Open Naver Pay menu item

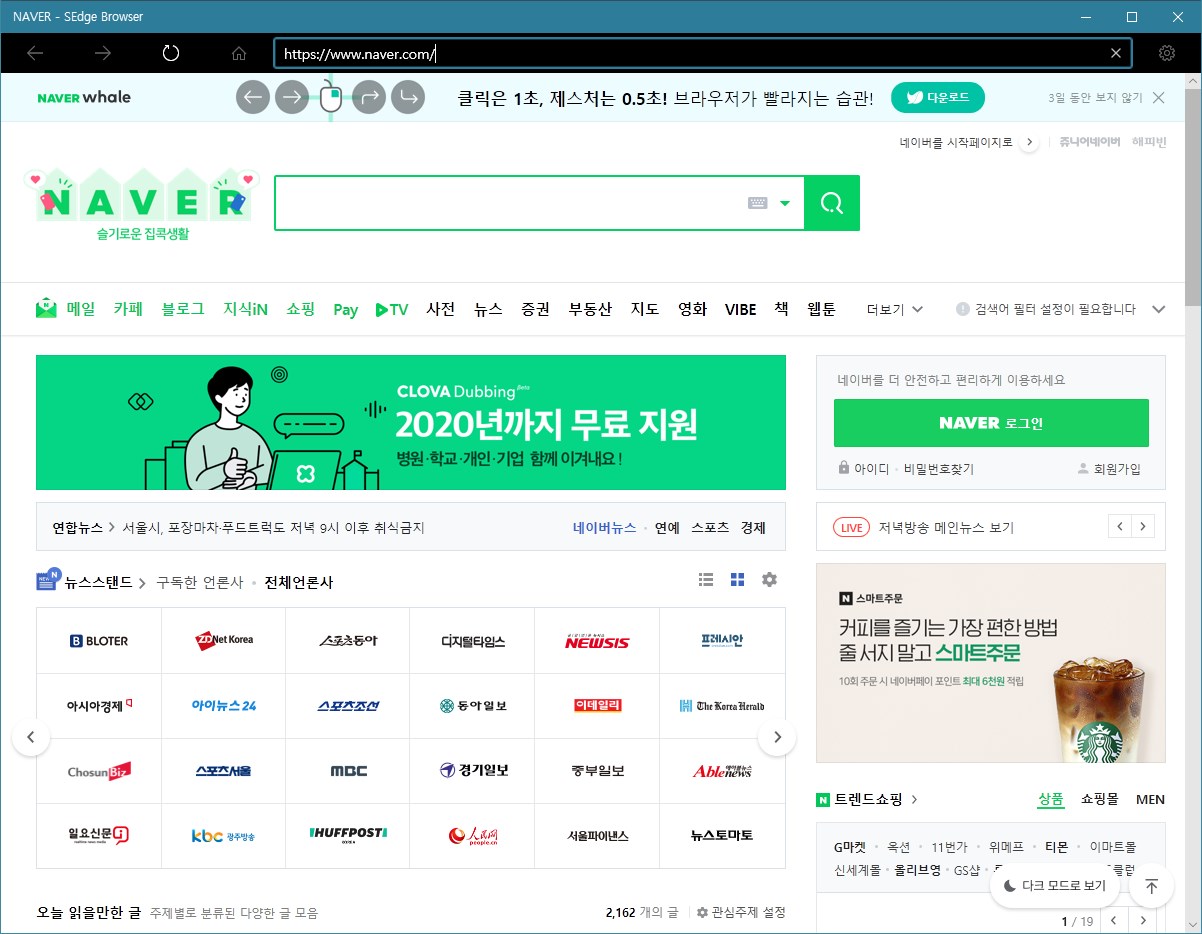click(345, 310)
